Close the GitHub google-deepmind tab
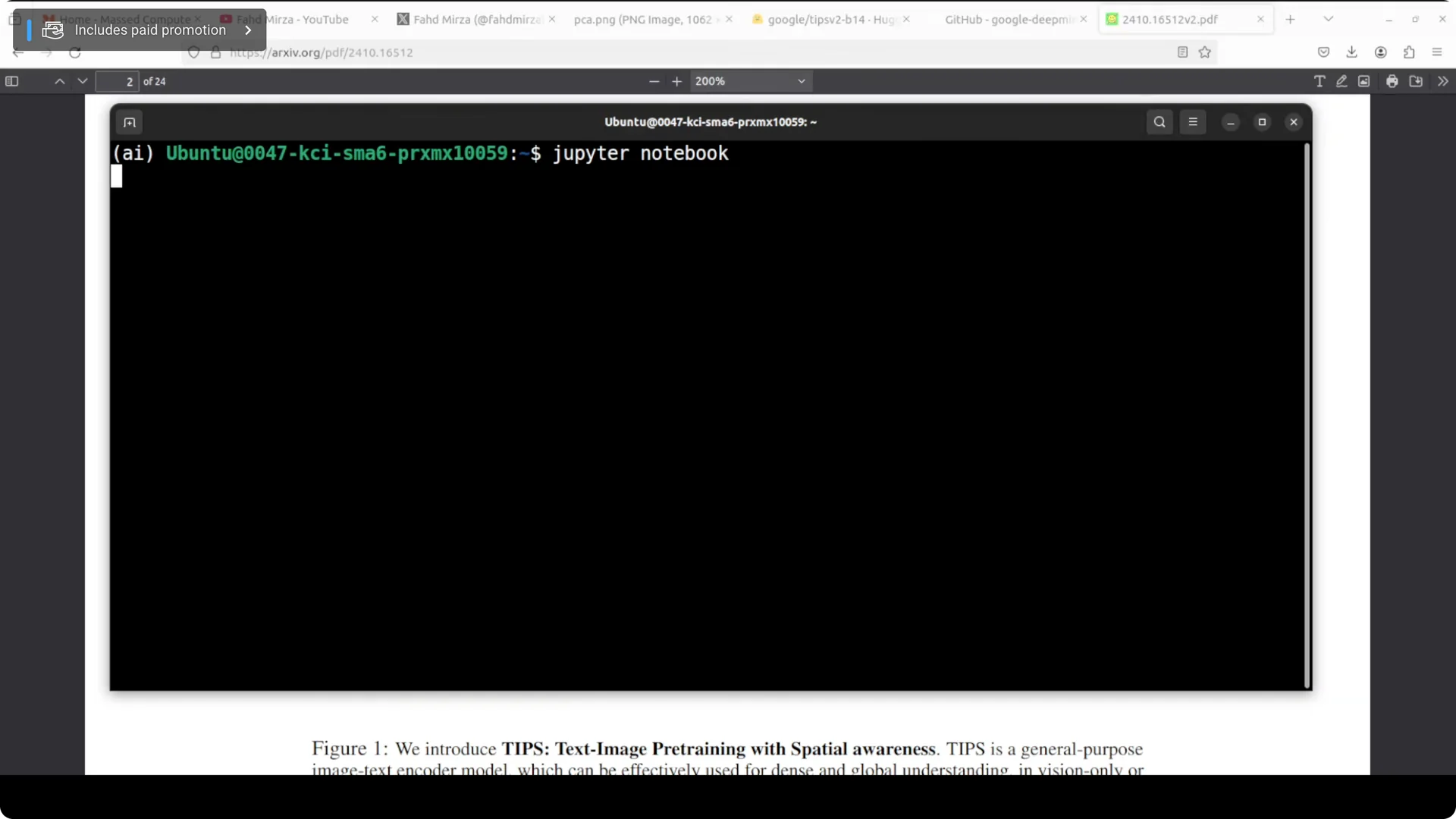Viewport: 1456px width, 819px height. (x=1084, y=19)
